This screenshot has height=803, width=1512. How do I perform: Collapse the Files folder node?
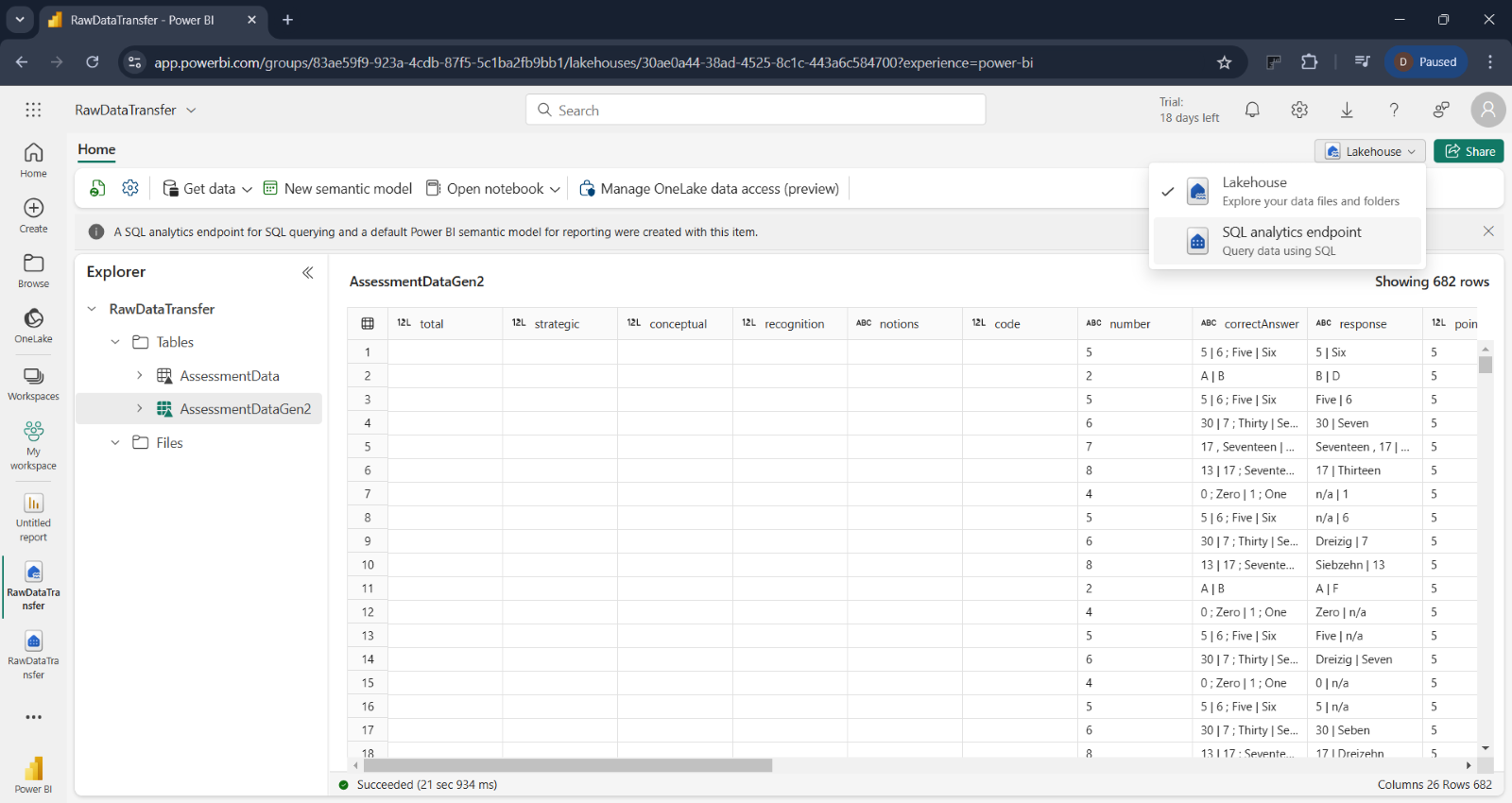(x=115, y=442)
